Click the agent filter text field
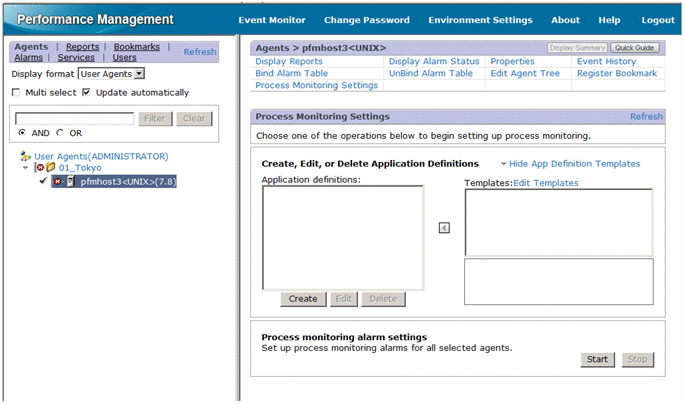This screenshot has width=685, height=404. tap(74, 118)
